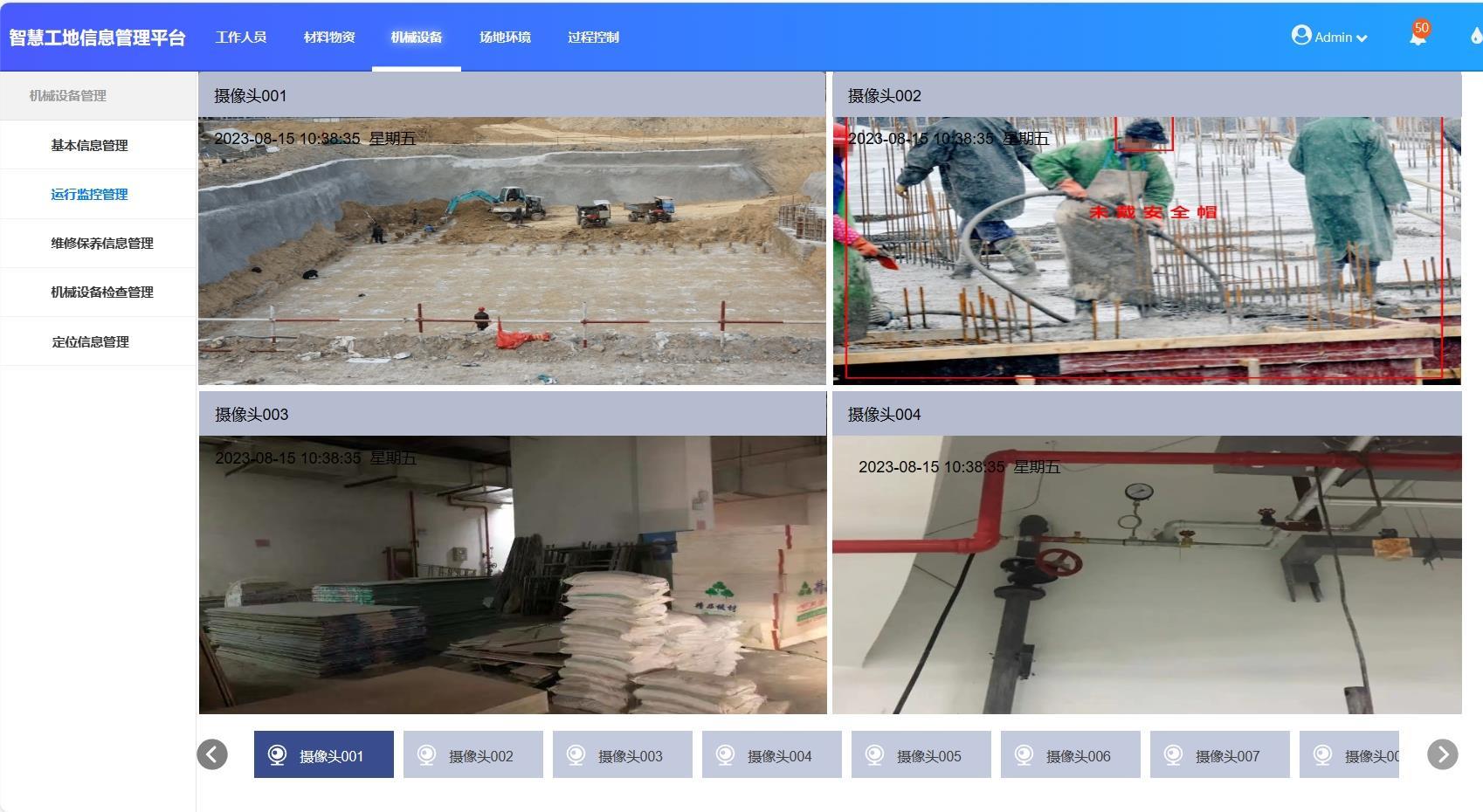The image size is (1483, 812).
Task: Open 维修保养信息管理 in the sidebar
Action: point(101,243)
